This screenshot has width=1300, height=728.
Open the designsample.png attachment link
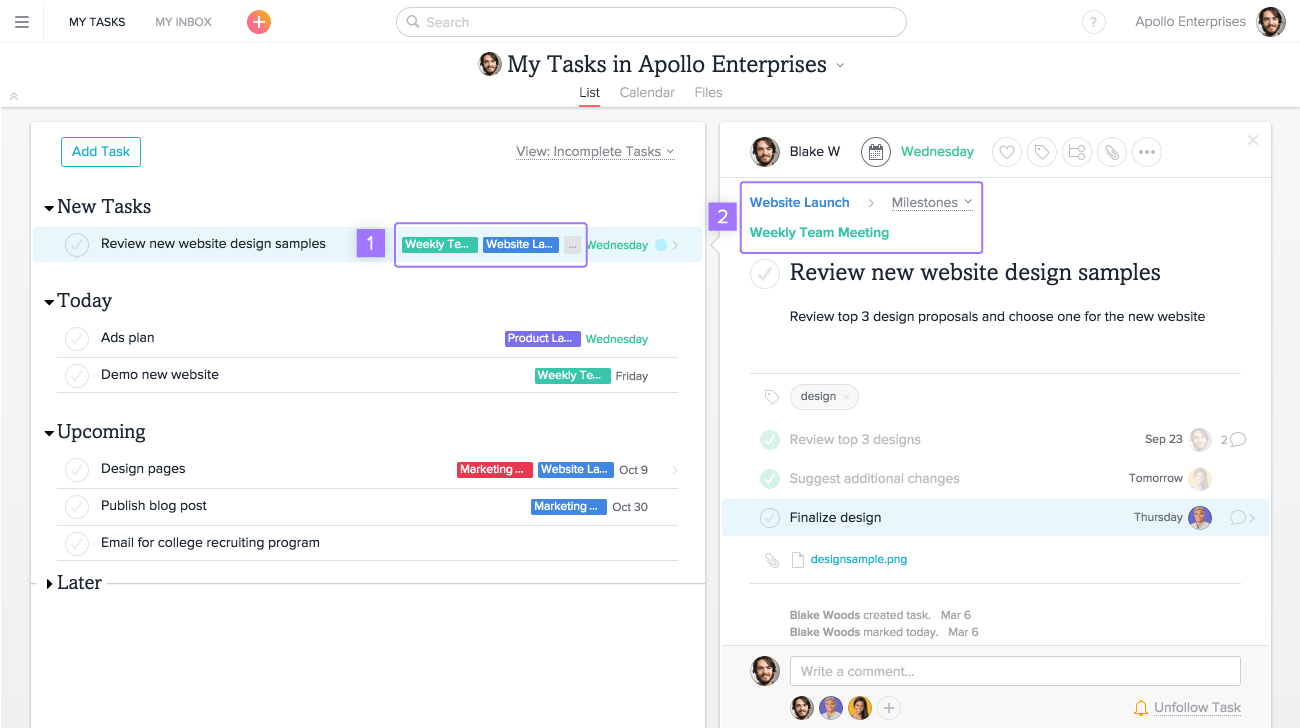click(858, 560)
